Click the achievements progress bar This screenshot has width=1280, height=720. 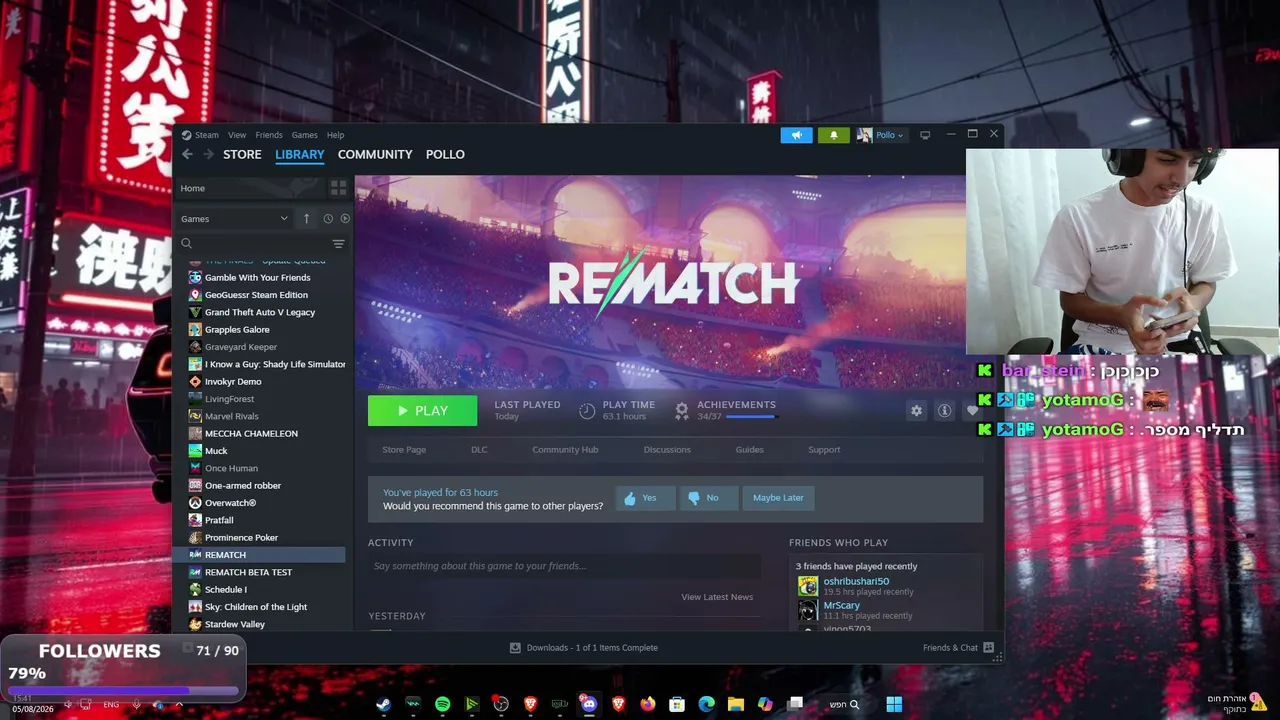pos(751,416)
